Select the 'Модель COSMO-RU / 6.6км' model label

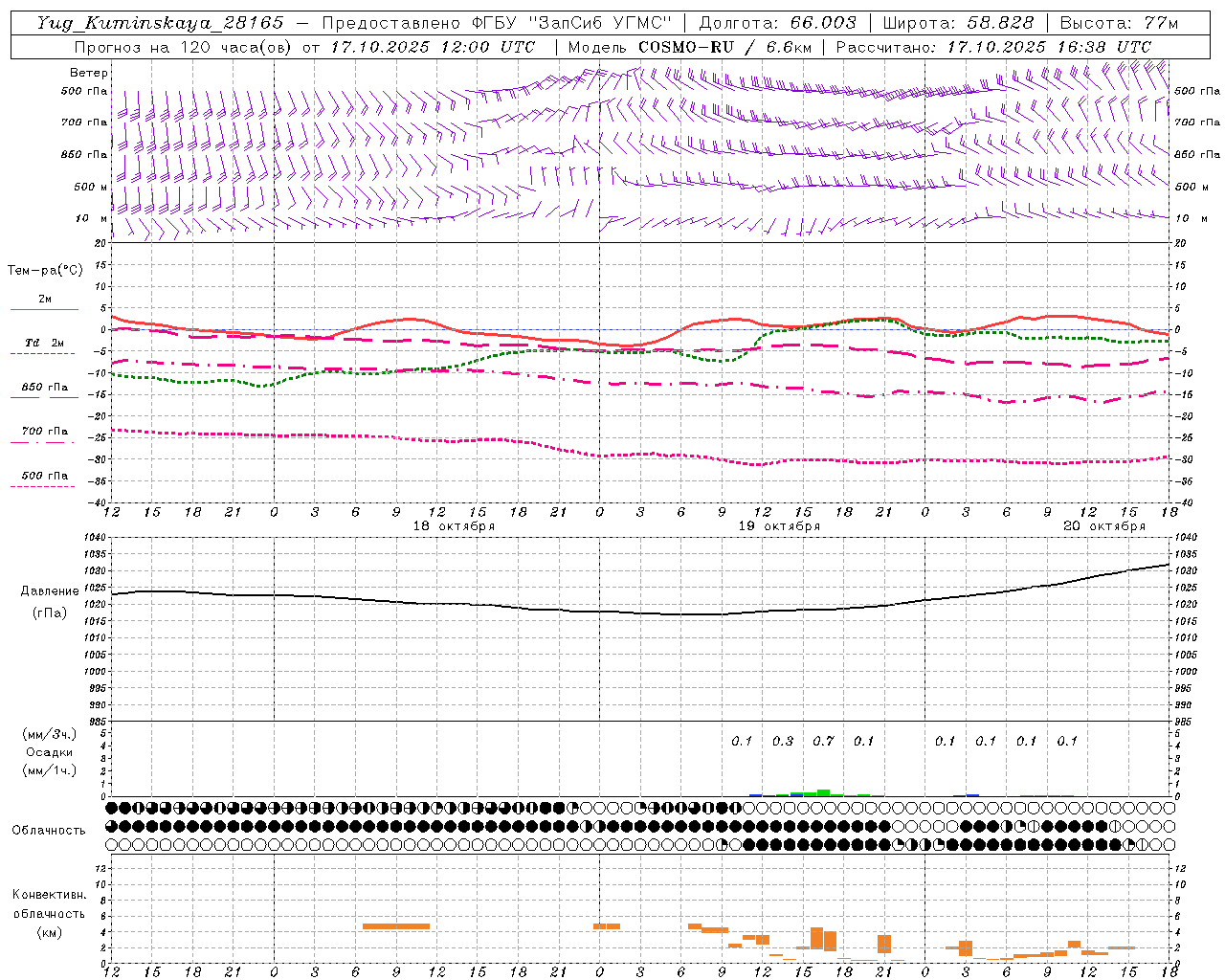point(690,47)
